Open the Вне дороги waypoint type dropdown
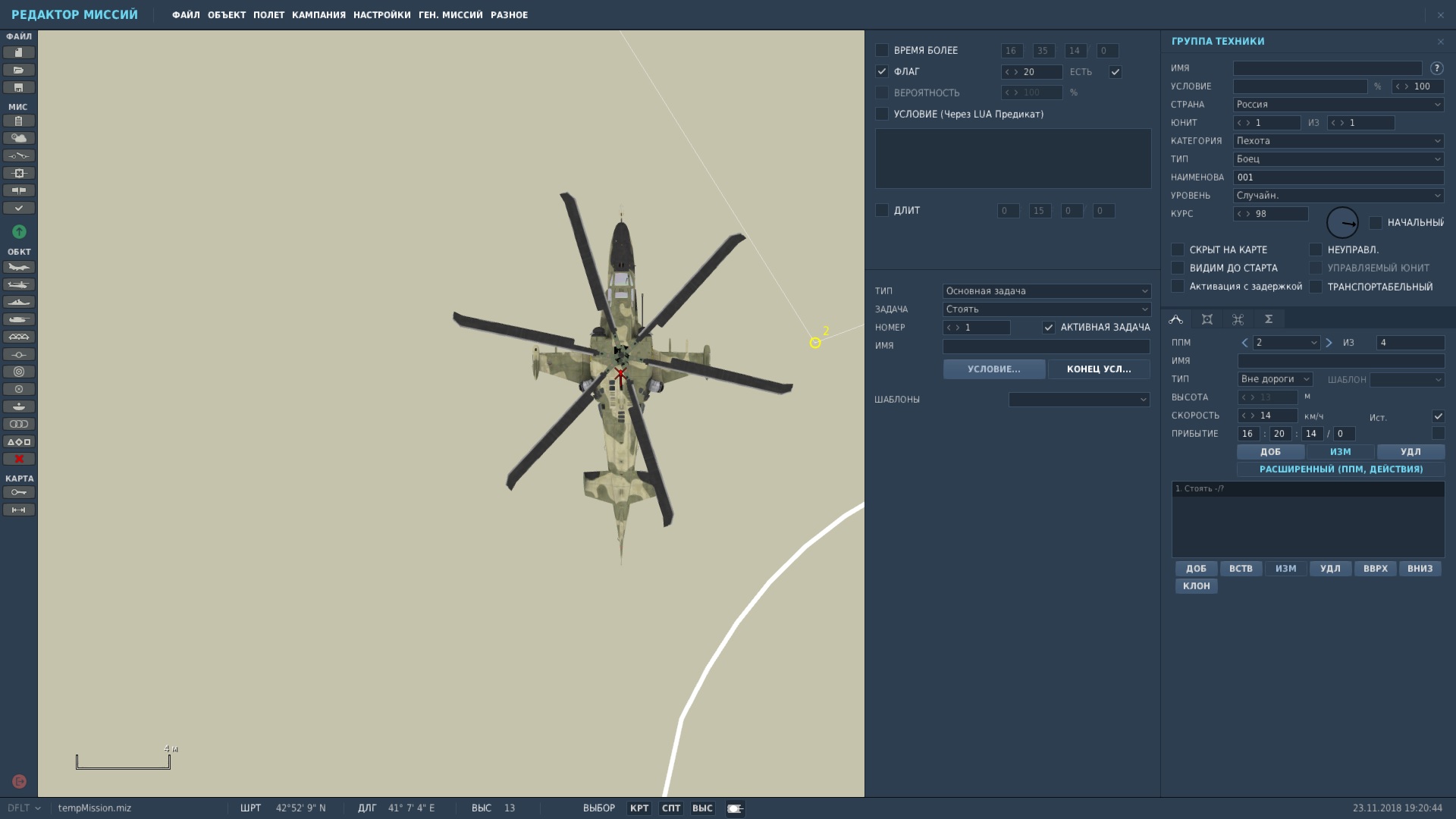The image size is (1456, 819). pyautogui.click(x=1275, y=379)
